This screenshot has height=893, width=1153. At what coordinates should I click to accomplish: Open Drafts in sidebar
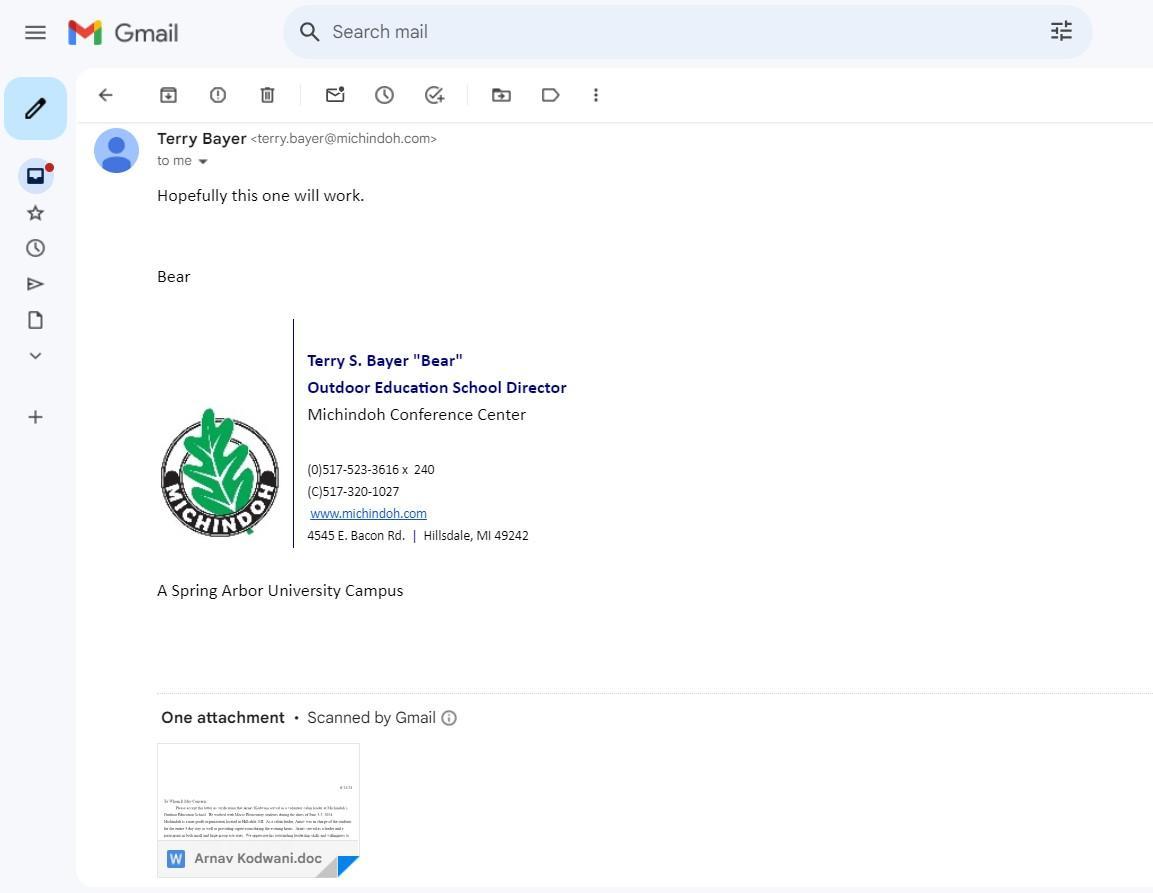35,320
